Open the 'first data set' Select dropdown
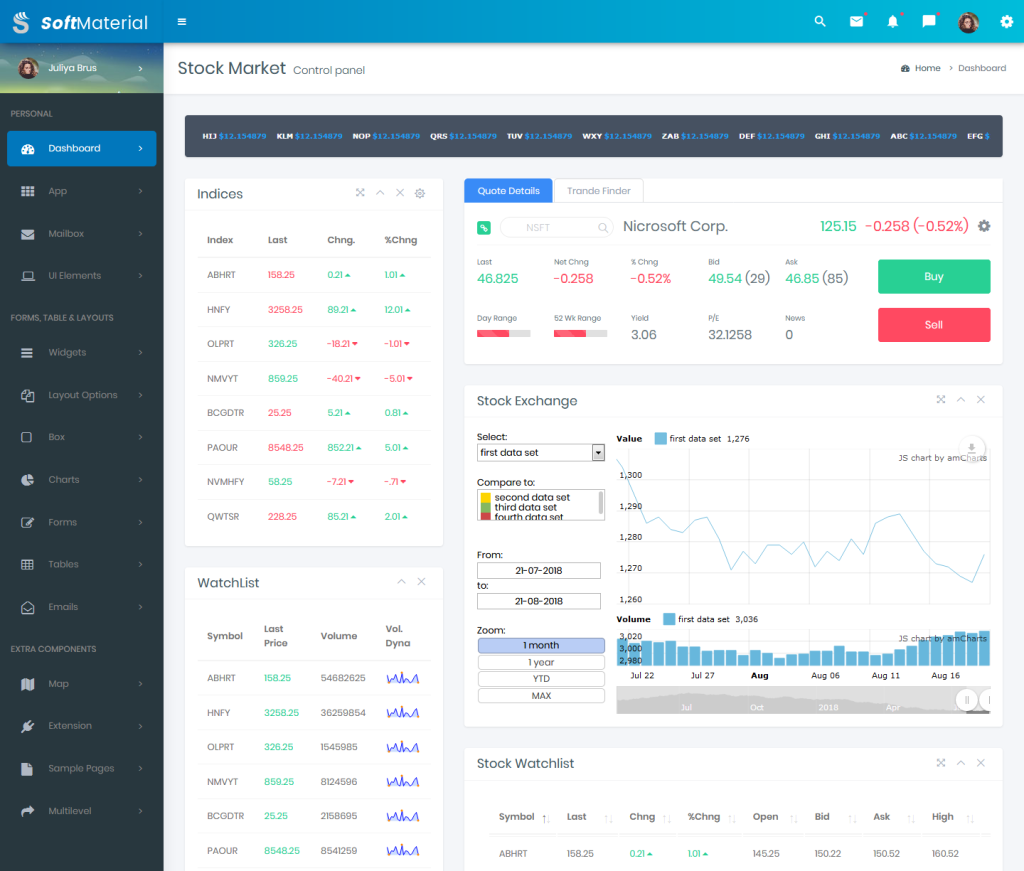This screenshot has height=871, width=1024. pos(540,452)
